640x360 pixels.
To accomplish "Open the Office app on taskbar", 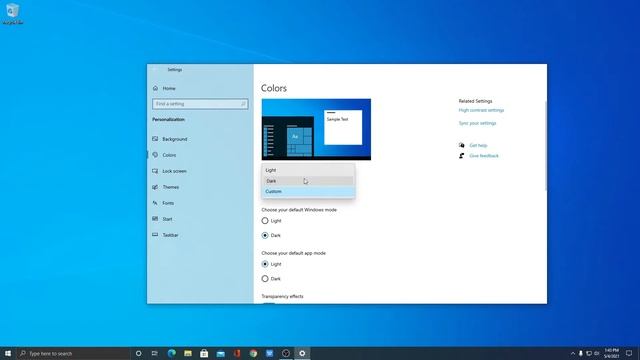I will [x=237, y=353].
